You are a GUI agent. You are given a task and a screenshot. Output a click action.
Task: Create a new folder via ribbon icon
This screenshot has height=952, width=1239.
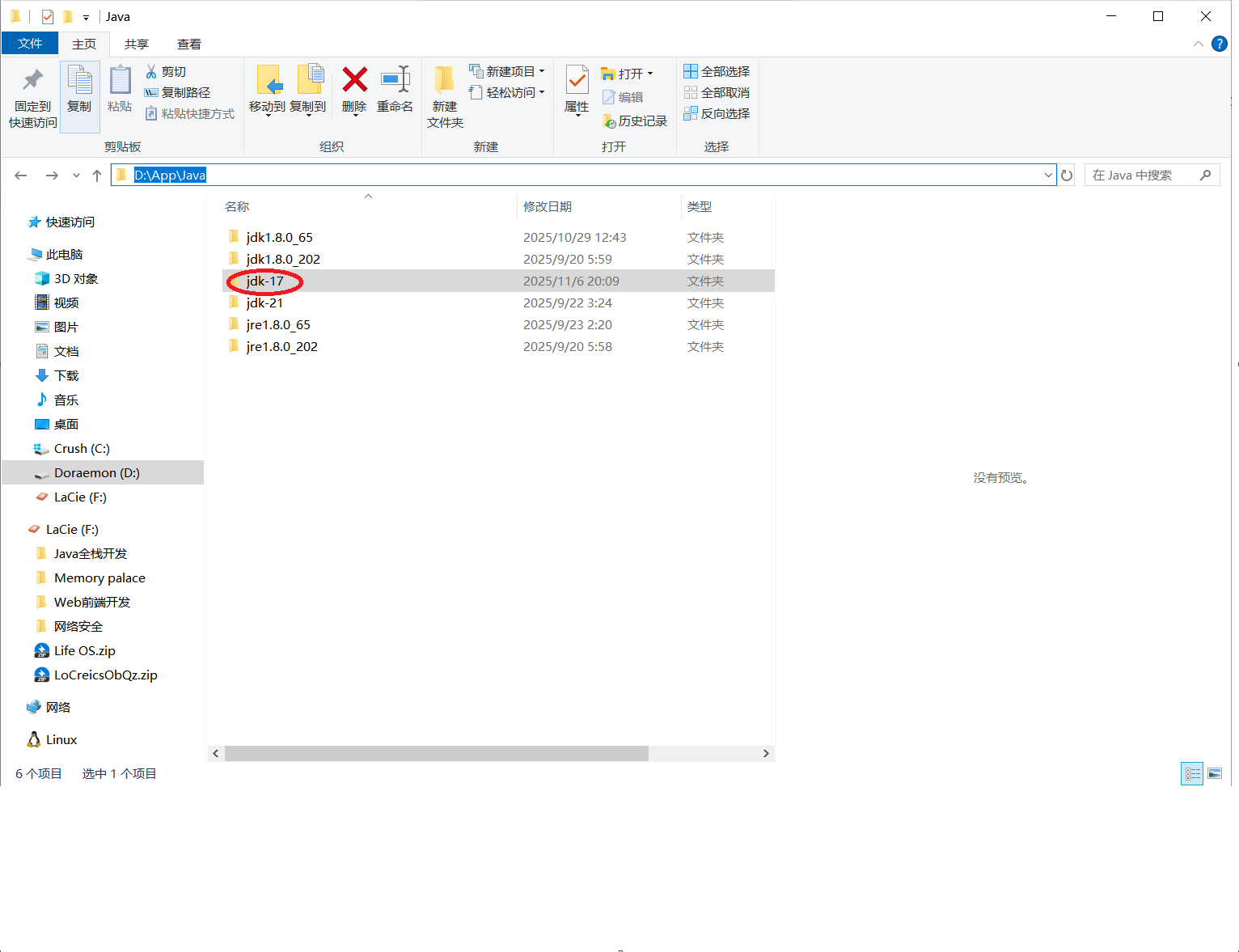[445, 81]
